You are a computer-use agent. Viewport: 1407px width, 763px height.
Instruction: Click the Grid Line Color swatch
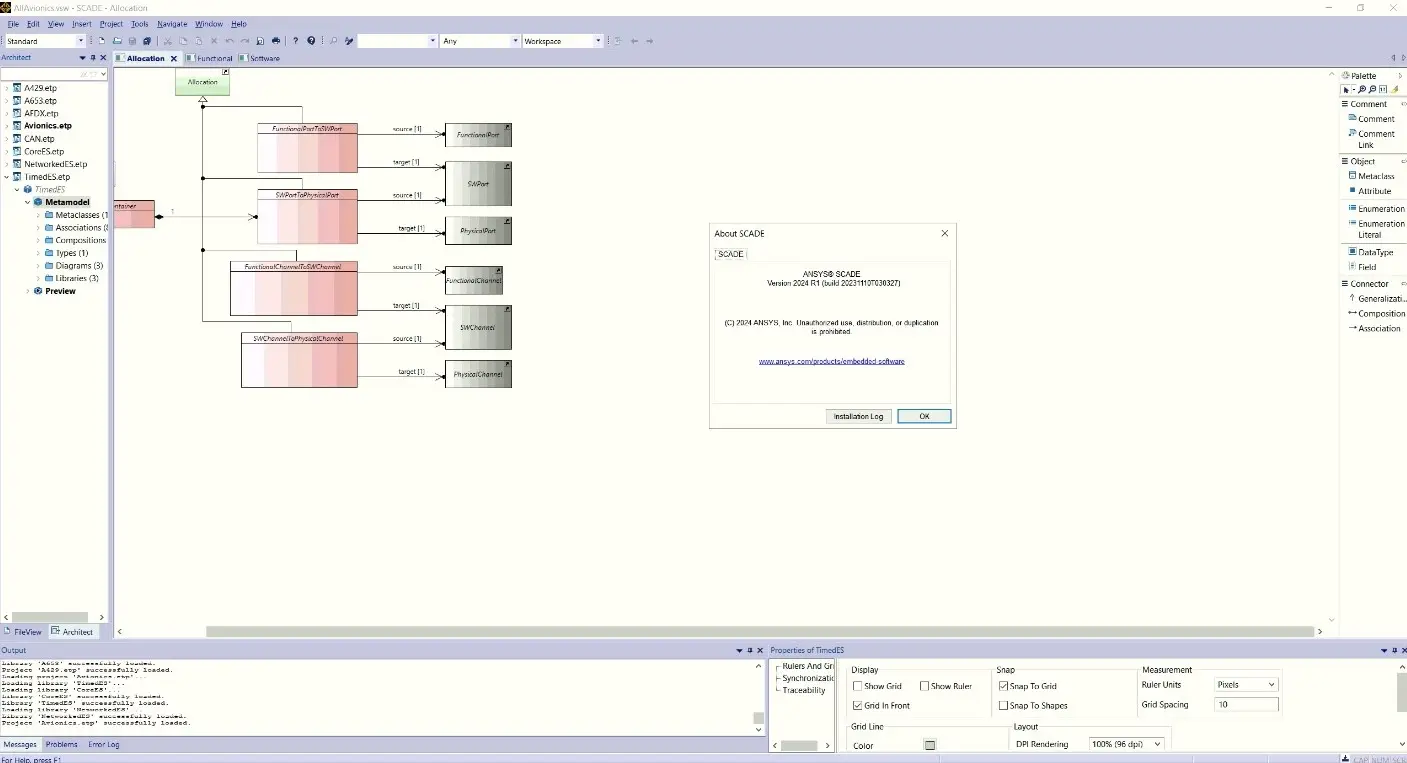(930, 745)
